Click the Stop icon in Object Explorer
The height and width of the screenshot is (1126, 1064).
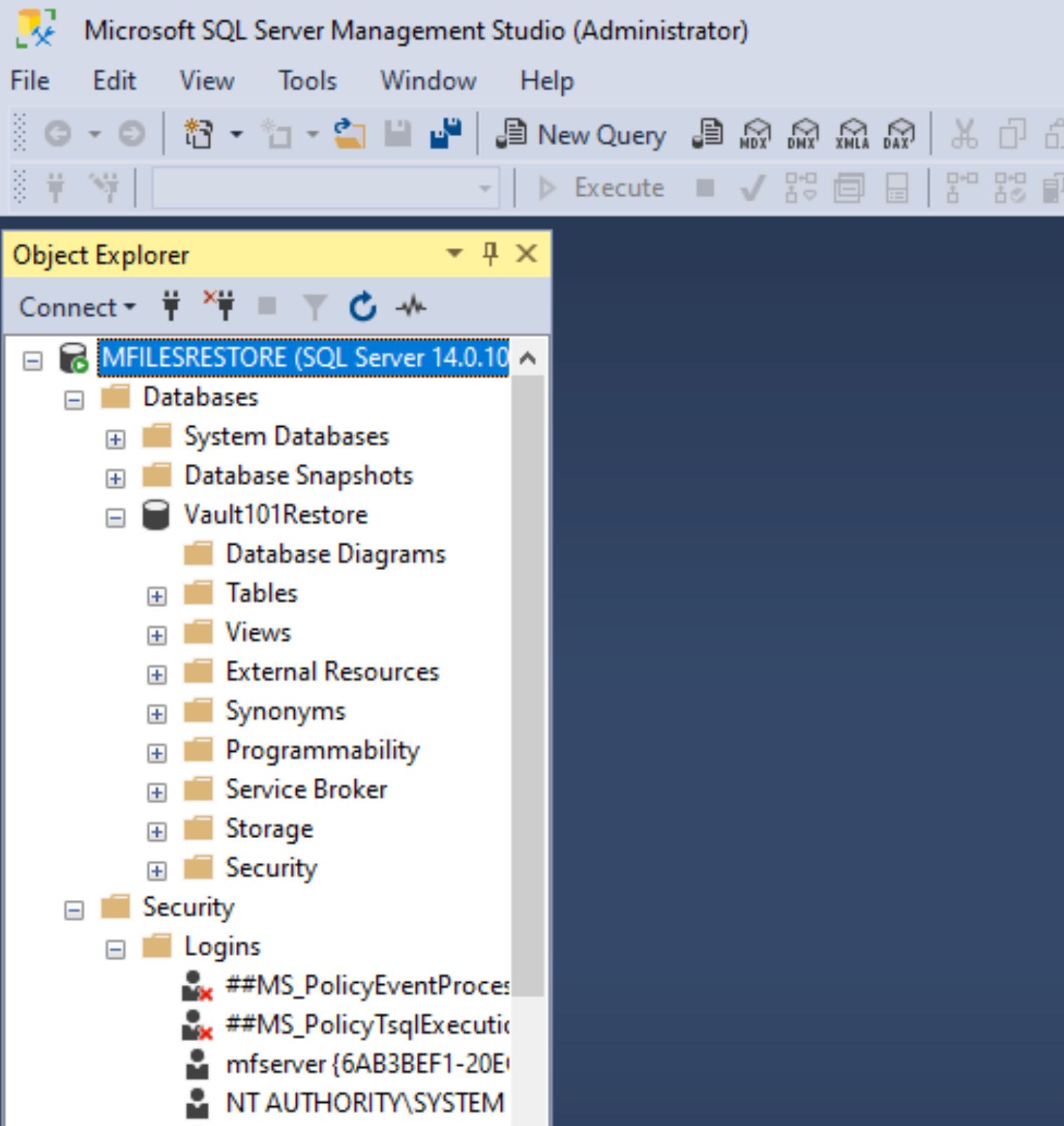267,306
